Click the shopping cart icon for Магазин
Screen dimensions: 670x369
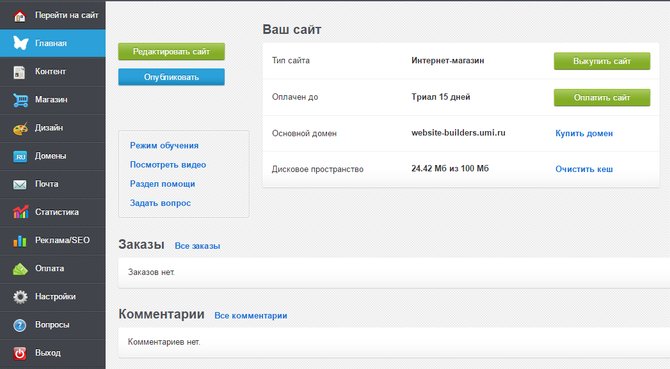[20, 100]
